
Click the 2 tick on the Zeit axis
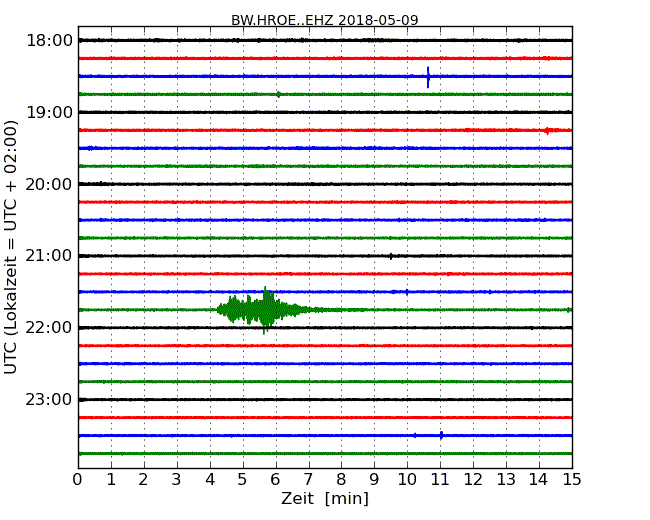point(143,480)
